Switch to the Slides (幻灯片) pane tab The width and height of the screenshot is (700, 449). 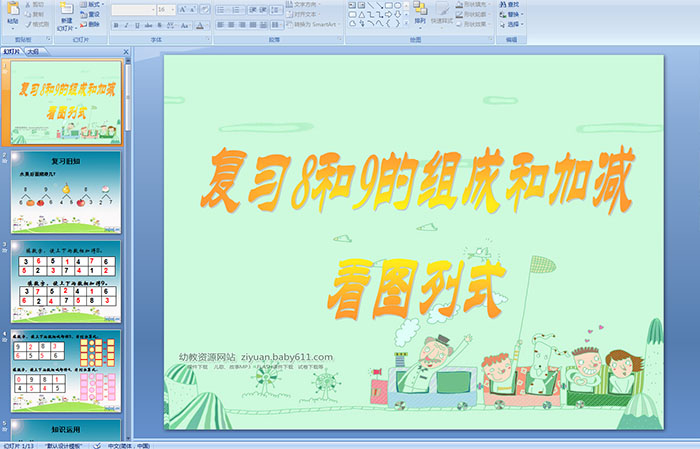[x=12, y=50]
